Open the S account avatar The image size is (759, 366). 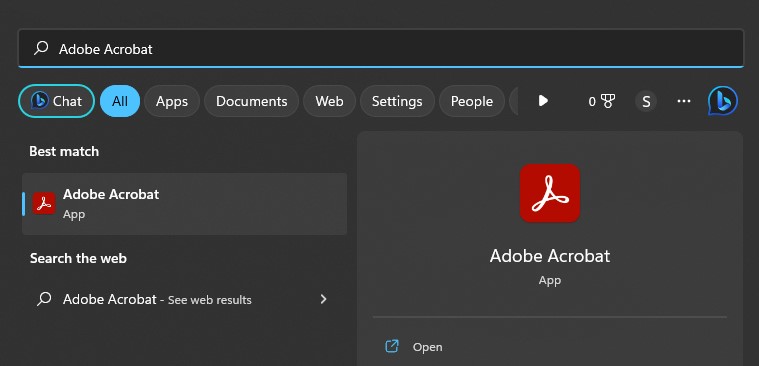coord(646,101)
